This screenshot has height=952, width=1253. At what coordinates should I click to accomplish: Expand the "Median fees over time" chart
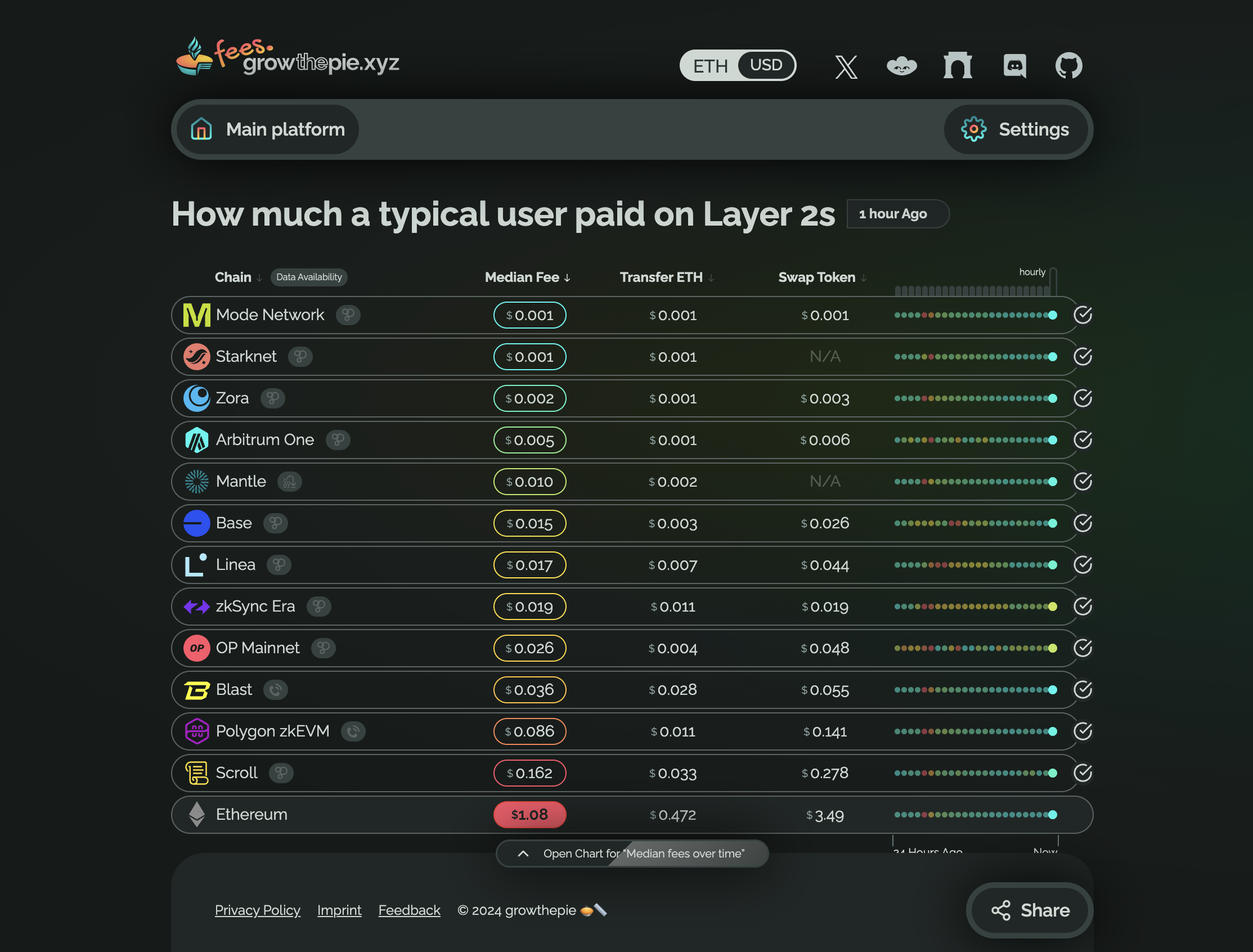pyautogui.click(x=632, y=854)
